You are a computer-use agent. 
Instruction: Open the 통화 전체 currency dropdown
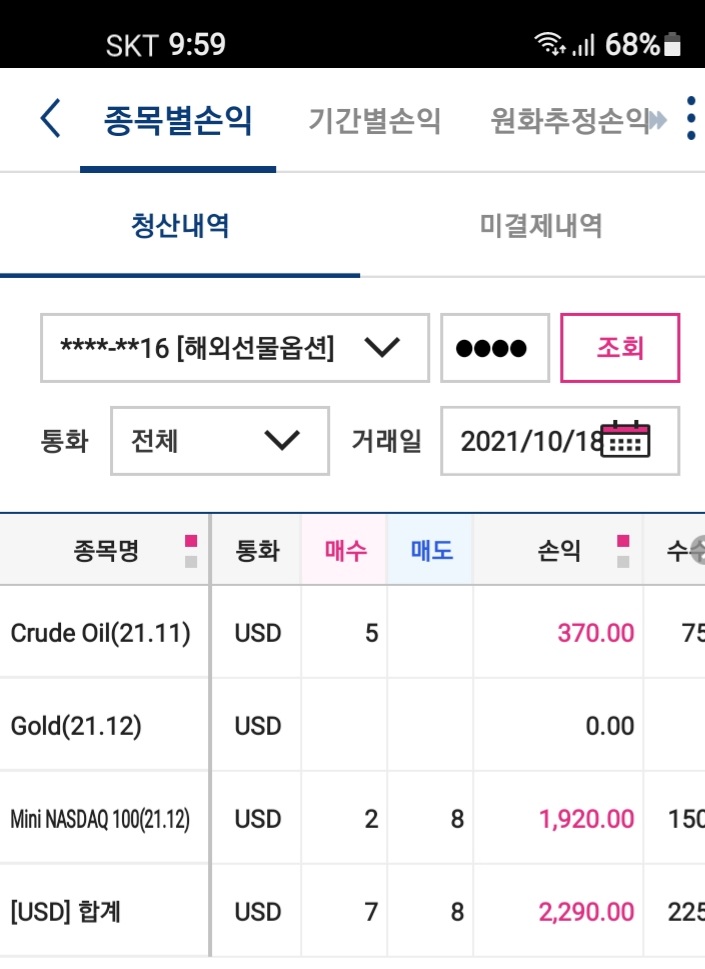[x=220, y=441]
